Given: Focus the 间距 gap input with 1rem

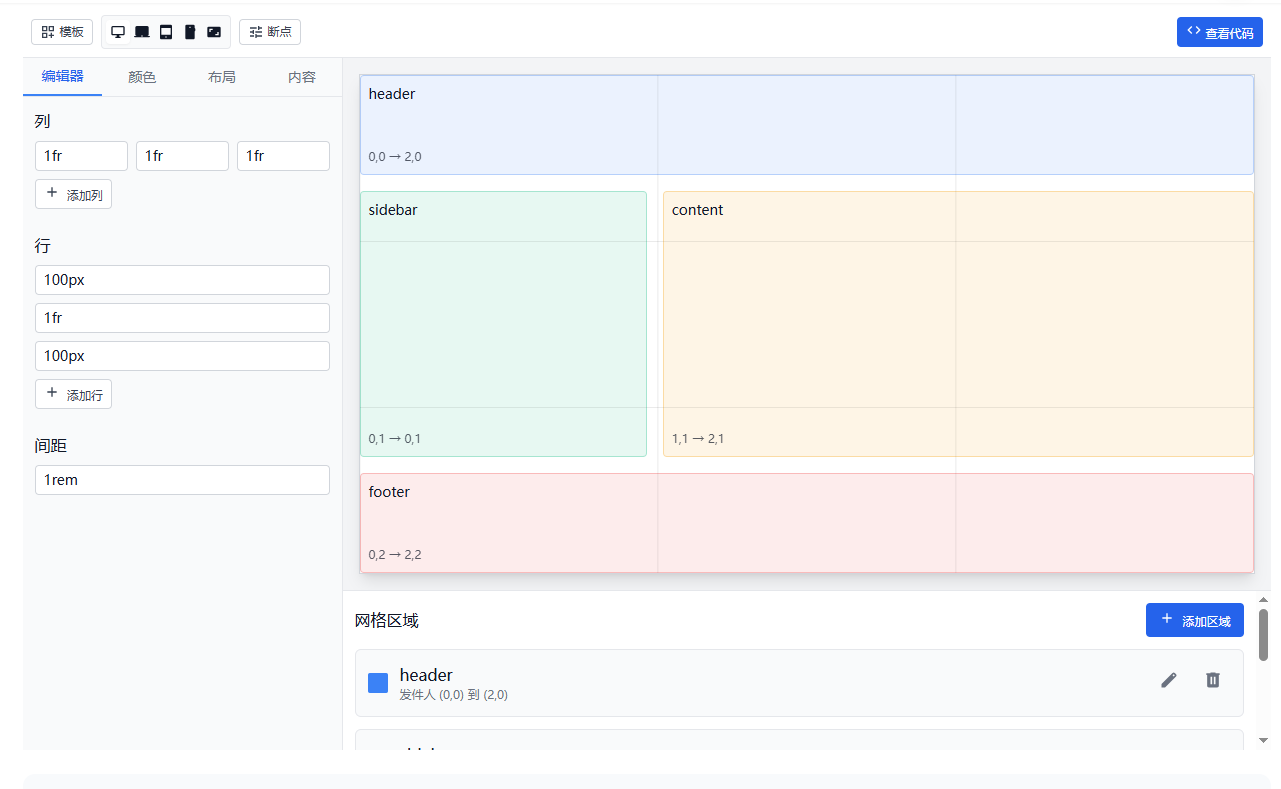Looking at the screenshot, I should coord(182,480).
